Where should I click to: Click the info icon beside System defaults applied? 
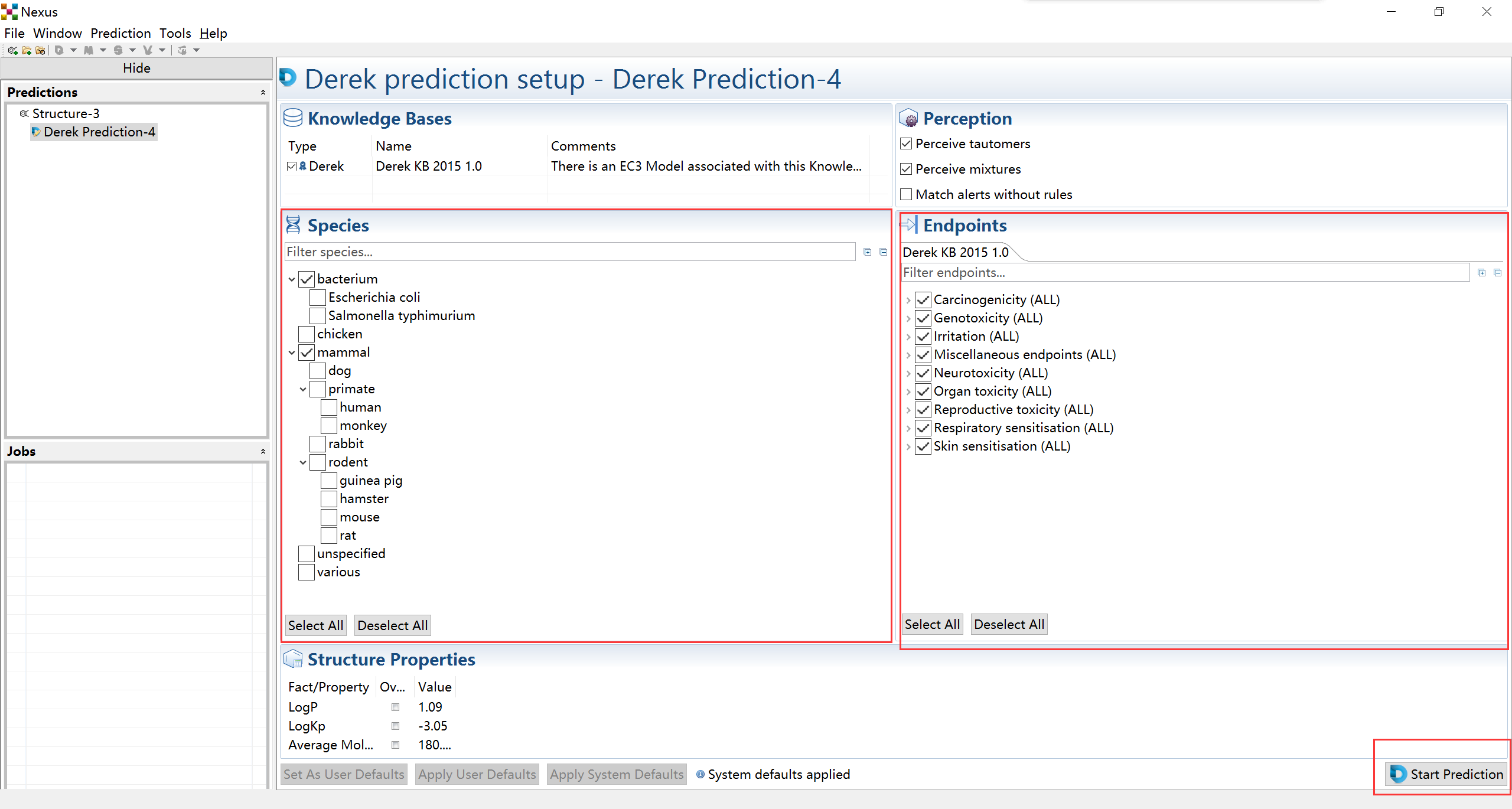point(700,774)
